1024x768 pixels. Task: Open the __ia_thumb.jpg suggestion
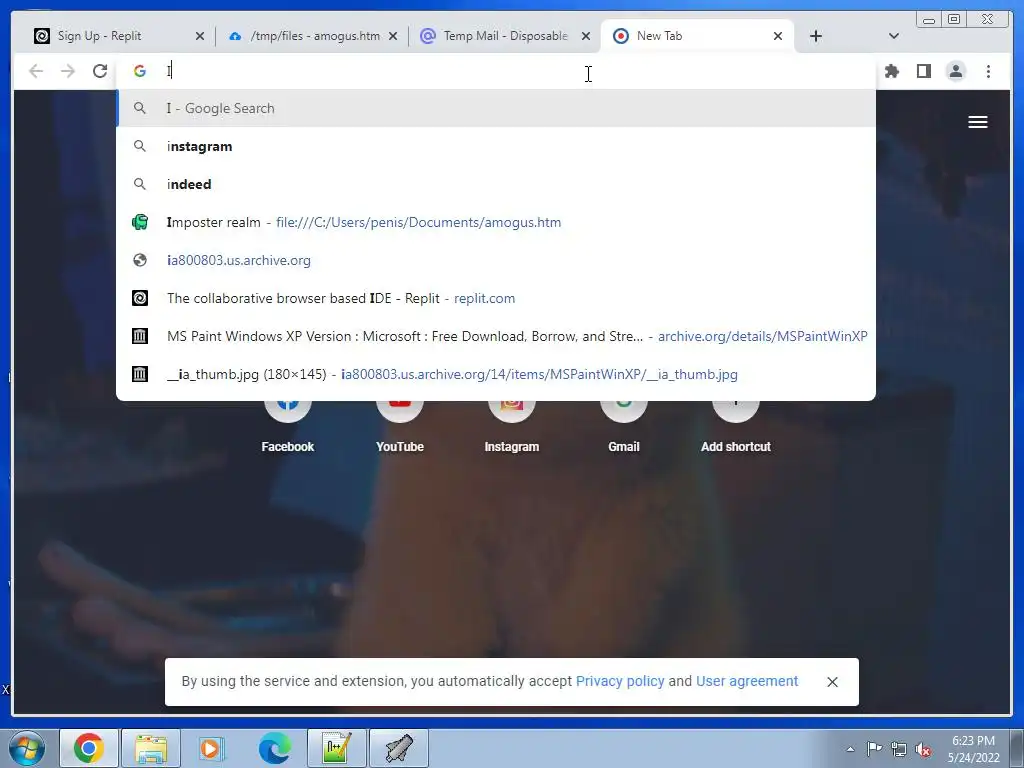tap(496, 374)
